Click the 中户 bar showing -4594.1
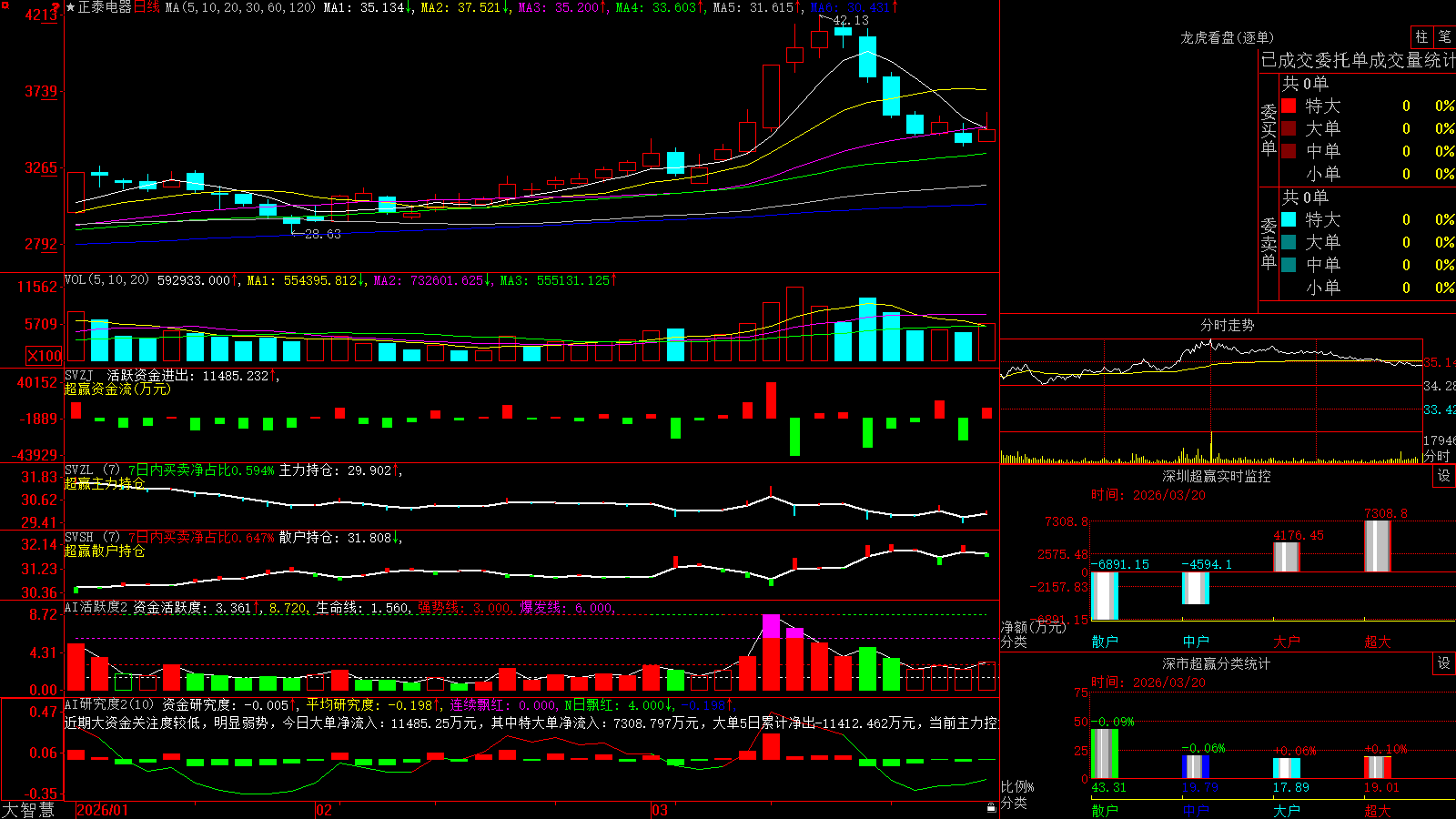 (x=1195, y=588)
